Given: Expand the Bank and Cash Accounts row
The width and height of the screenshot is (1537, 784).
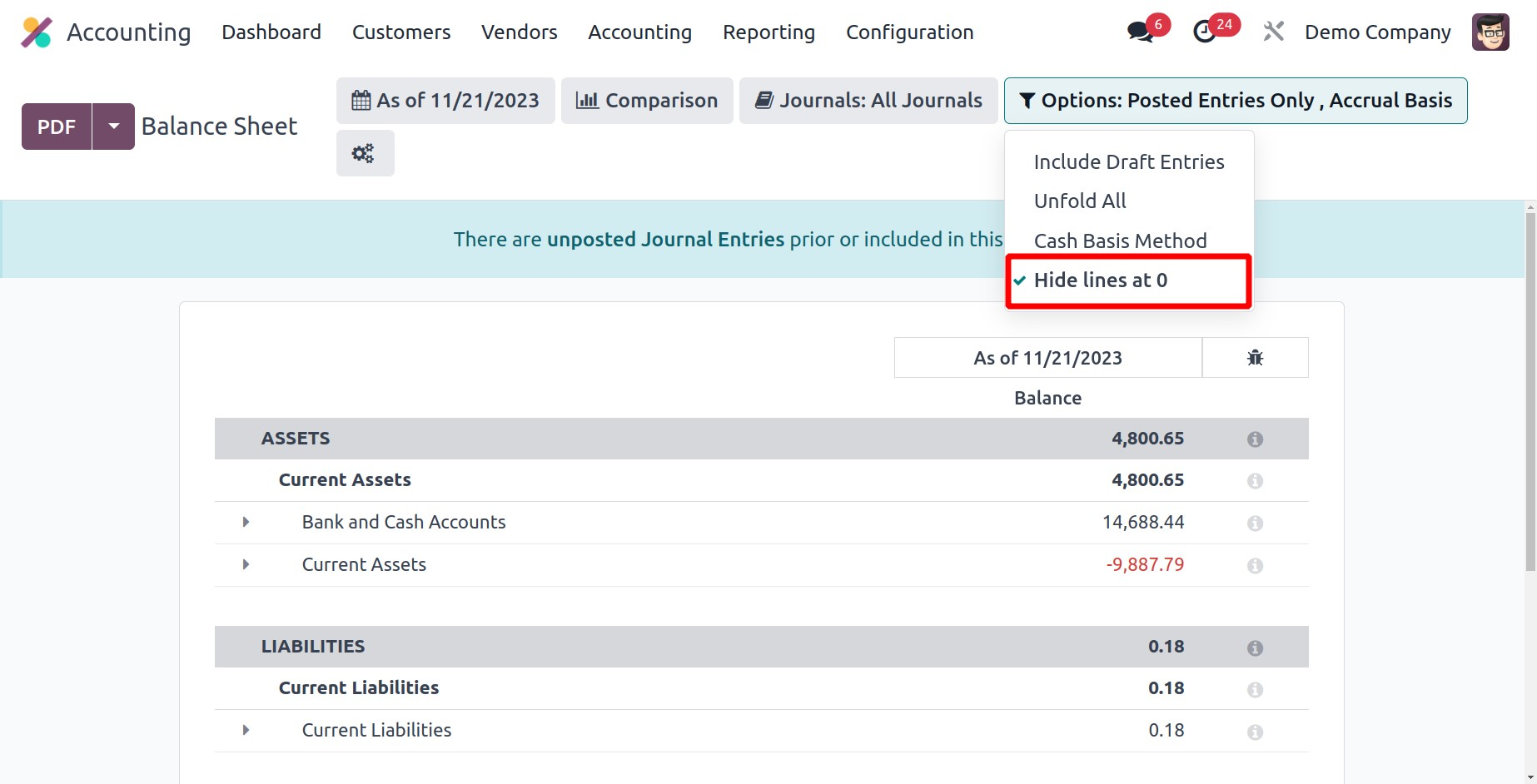Looking at the screenshot, I should pyautogui.click(x=246, y=522).
